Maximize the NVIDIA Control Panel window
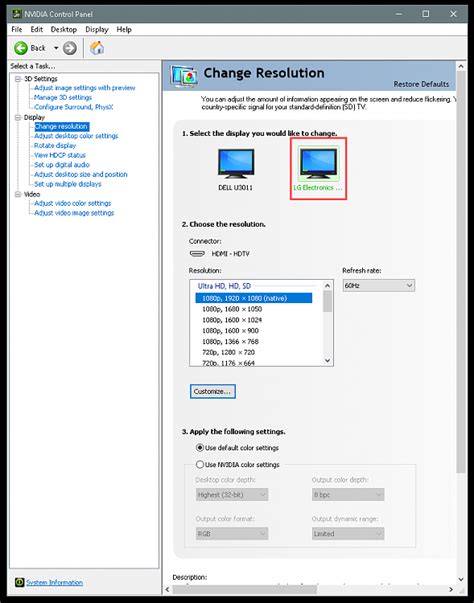This screenshot has height=603, width=474. pyautogui.click(x=426, y=14)
